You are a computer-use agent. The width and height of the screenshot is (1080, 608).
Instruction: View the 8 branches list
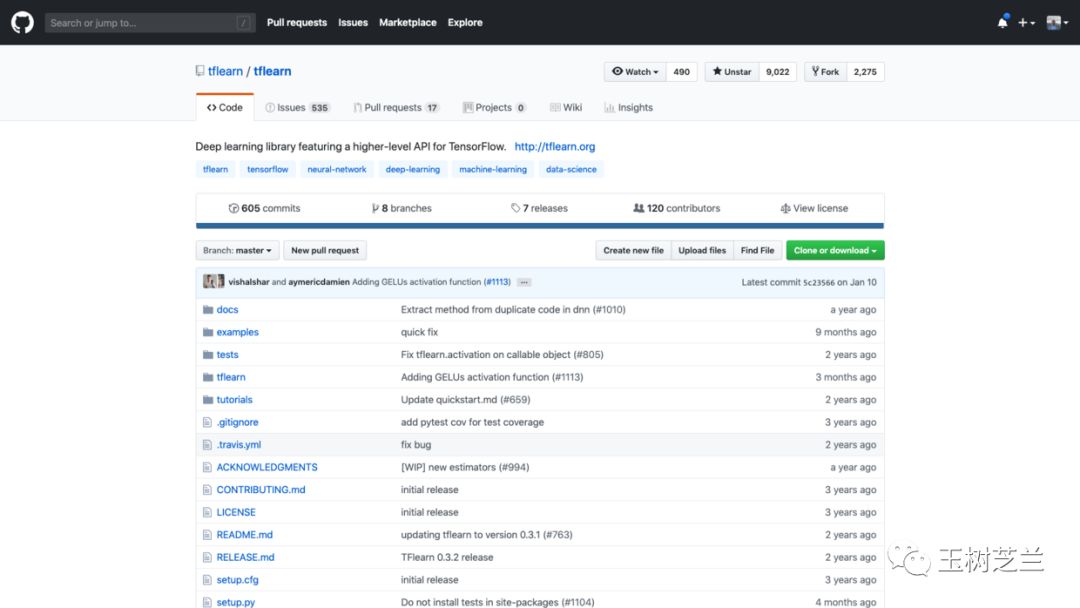tap(402, 208)
